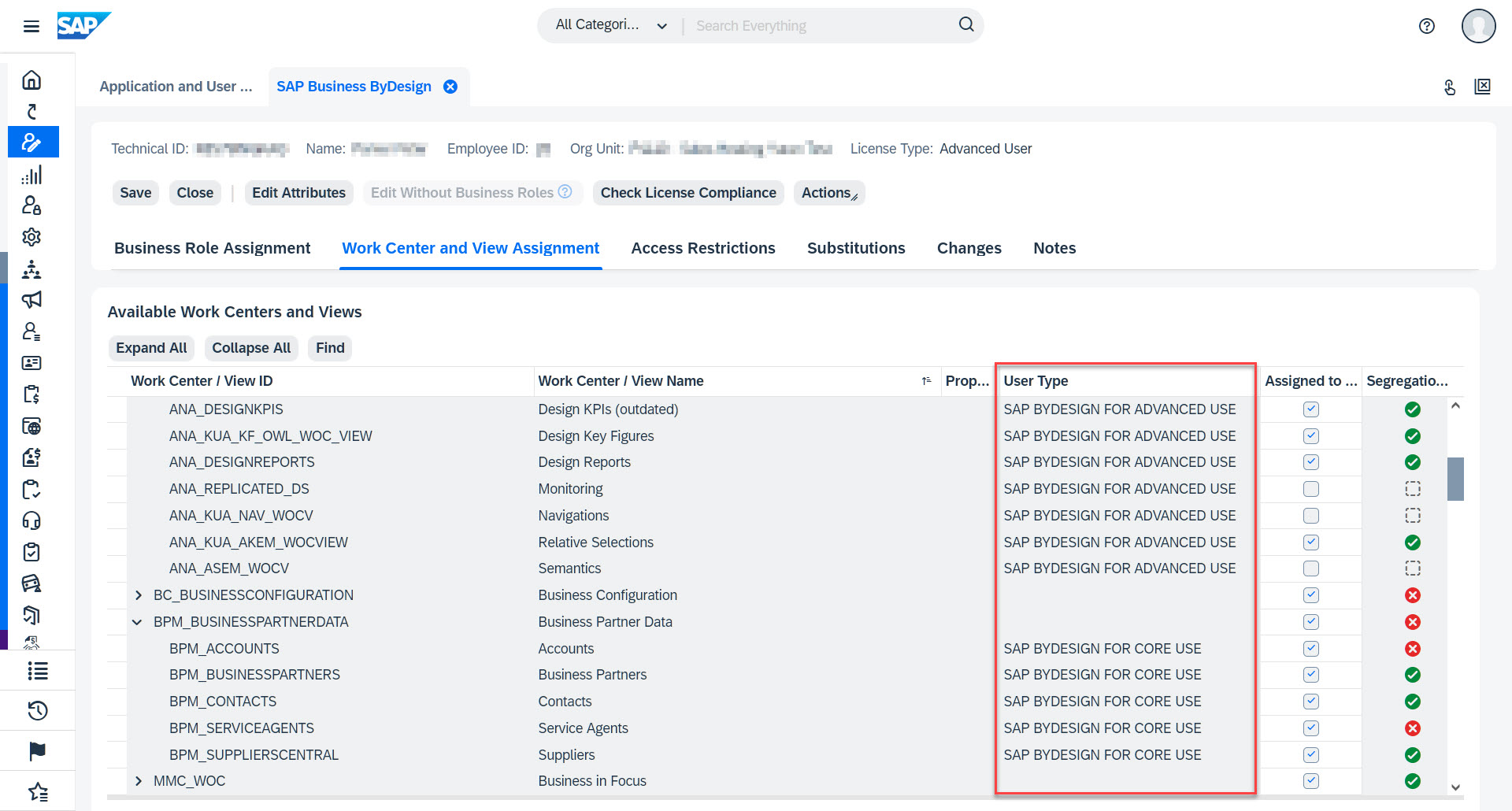Open the Actions menu button
Screen dimensions: 1512x811
coord(829,193)
